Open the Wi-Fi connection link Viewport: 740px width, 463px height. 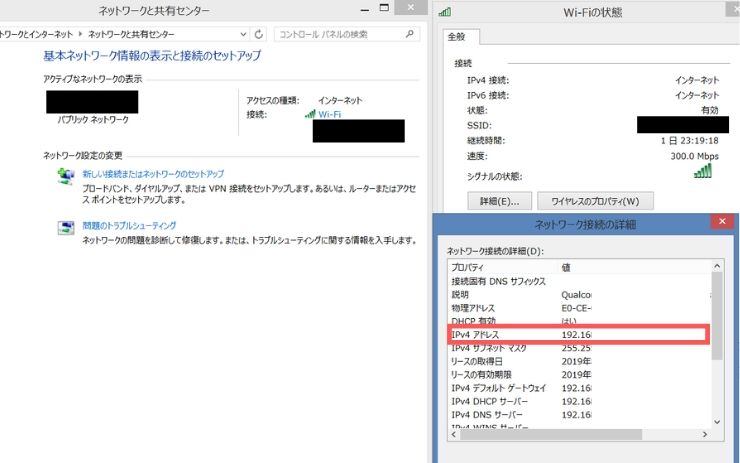click(329, 114)
